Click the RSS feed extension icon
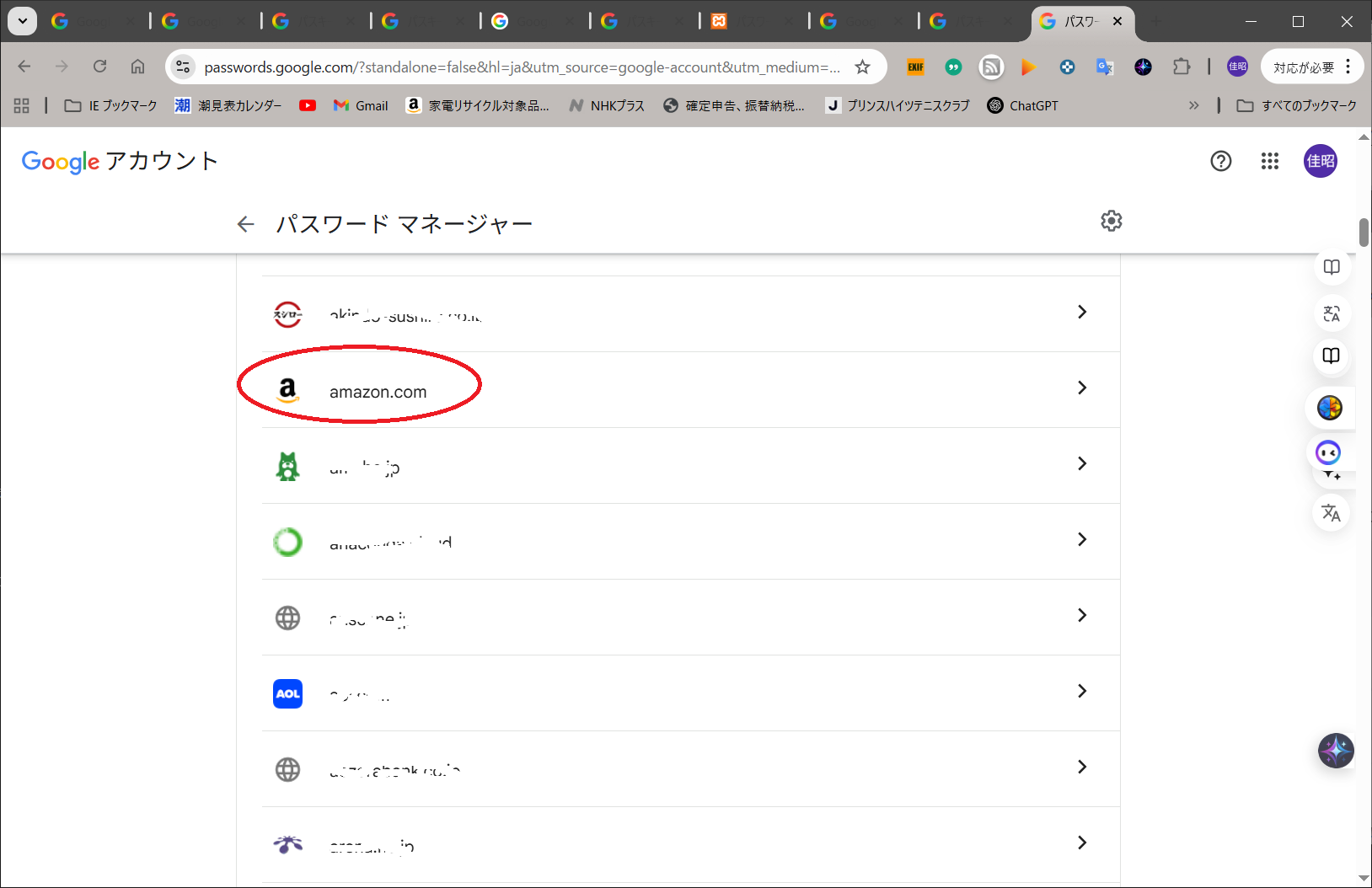This screenshot has width=1372, height=888. pos(991,67)
